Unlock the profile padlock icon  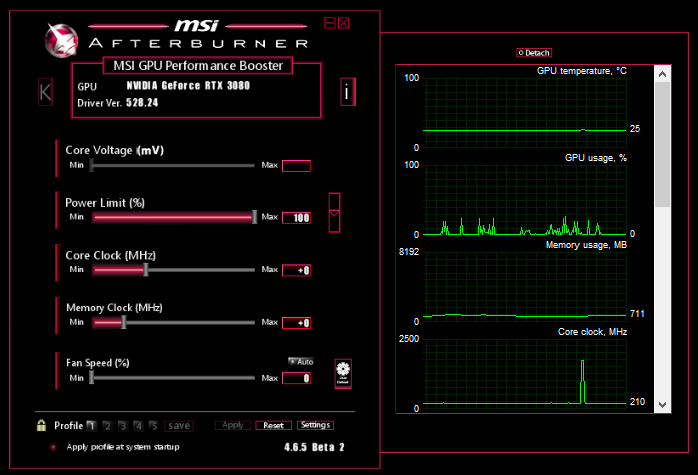click(41, 425)
